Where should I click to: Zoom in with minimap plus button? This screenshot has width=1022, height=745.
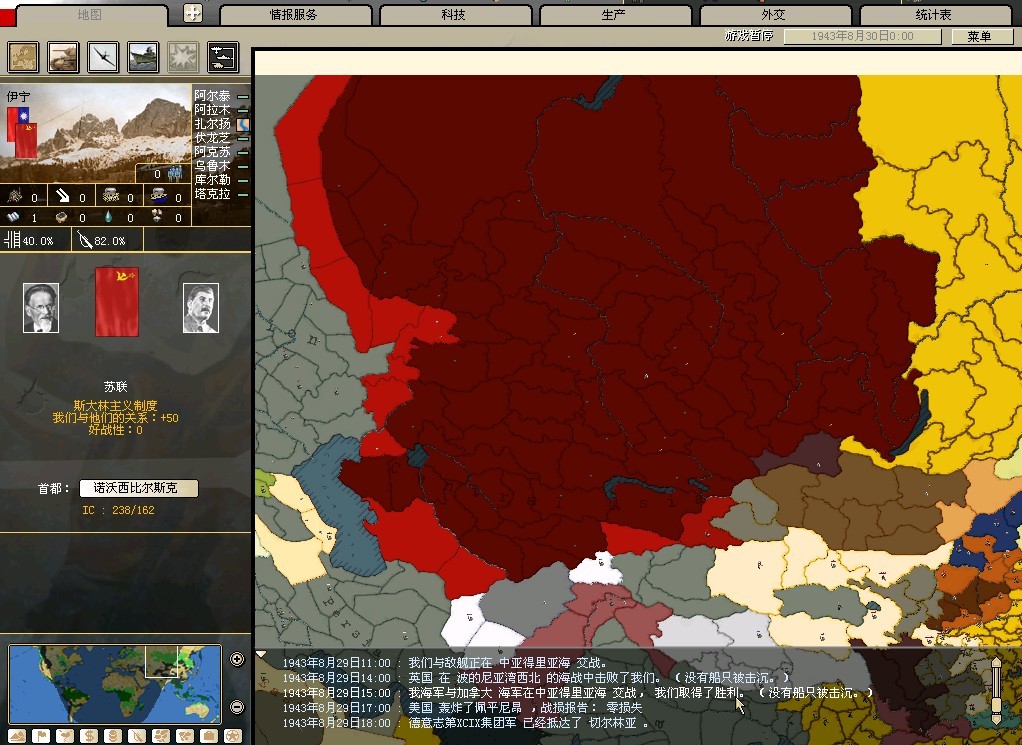pos(237,660)
